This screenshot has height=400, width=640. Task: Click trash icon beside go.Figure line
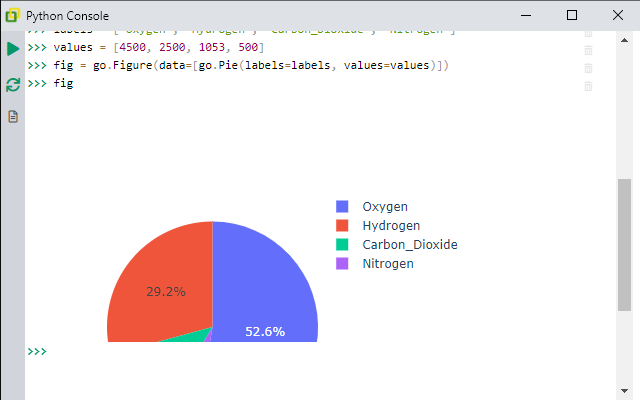(x=588, y=68)
